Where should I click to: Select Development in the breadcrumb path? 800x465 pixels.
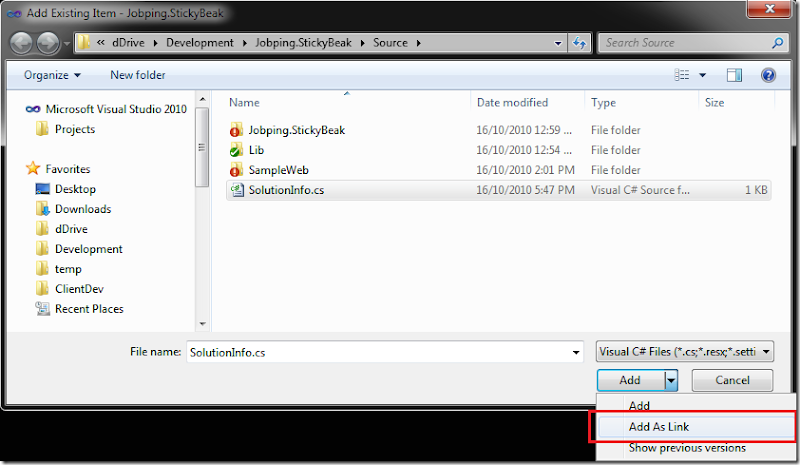tap(199, 43)
